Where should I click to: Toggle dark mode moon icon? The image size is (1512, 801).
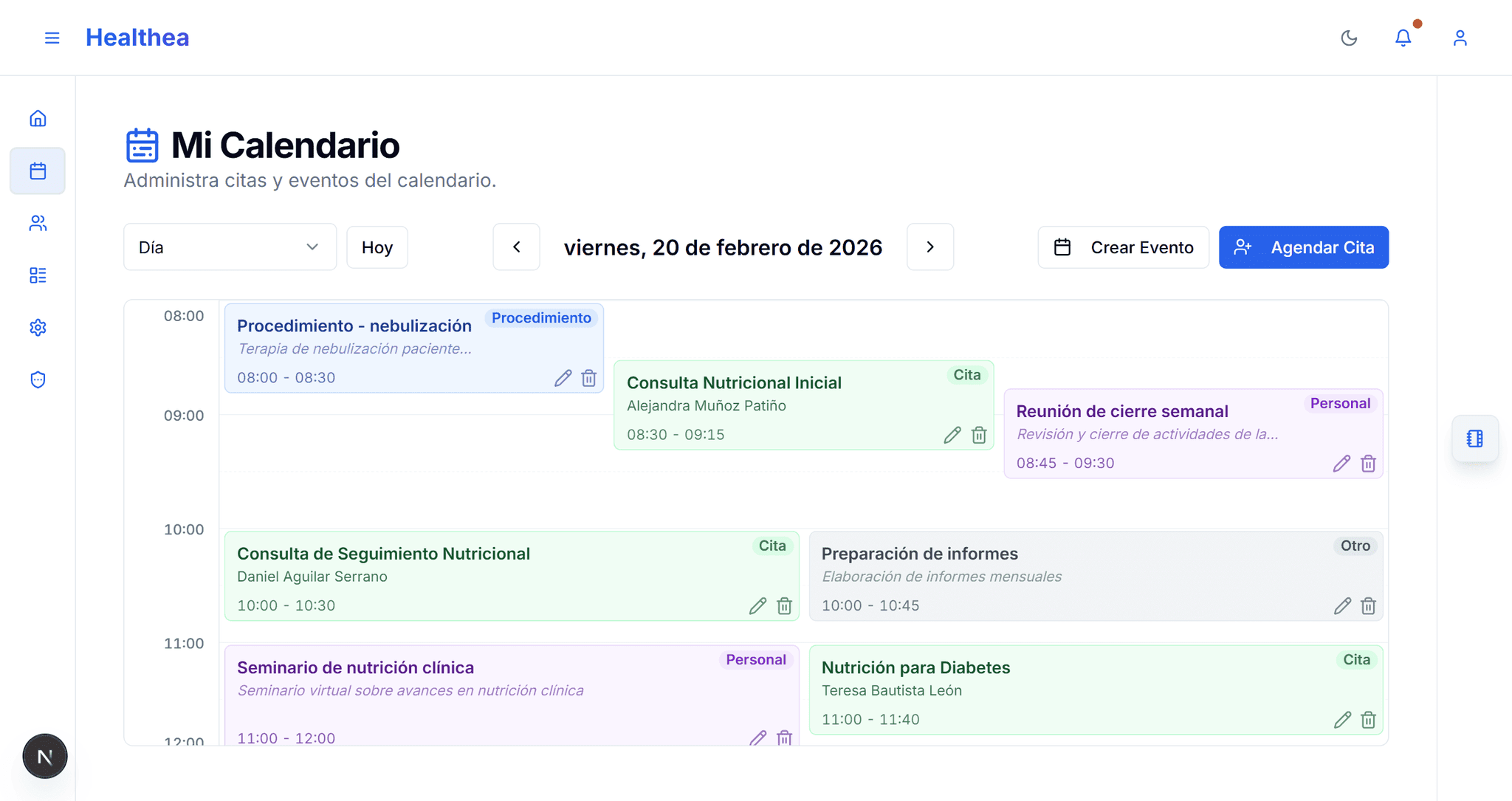[x=1349, y=38]
